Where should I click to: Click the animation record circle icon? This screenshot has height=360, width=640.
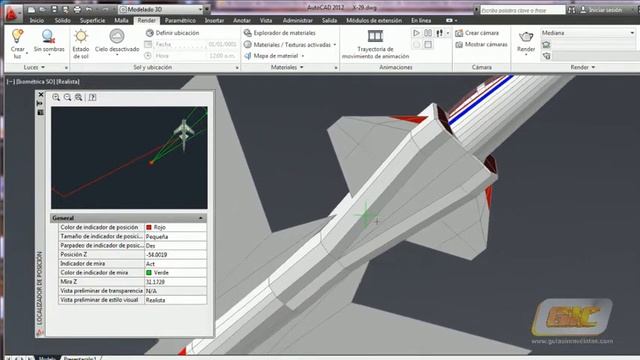(x=416, y=44)
